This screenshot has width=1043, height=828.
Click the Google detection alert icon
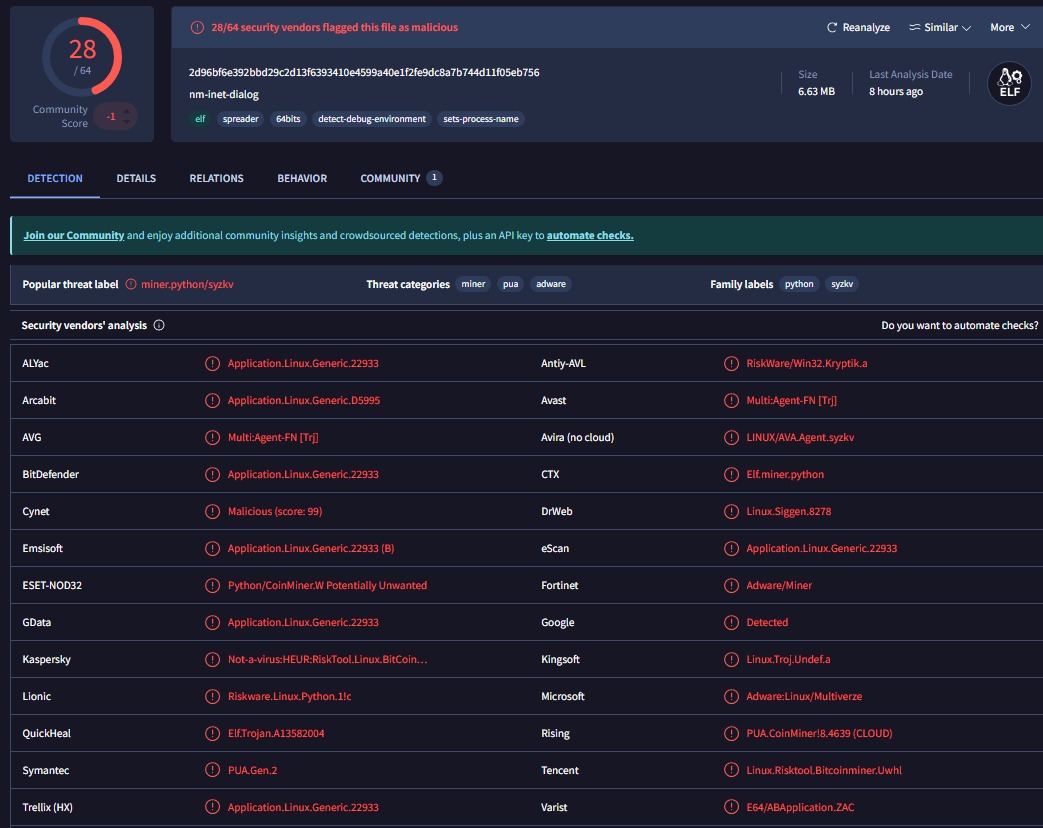pyautogui.click(x=731, y=622)
